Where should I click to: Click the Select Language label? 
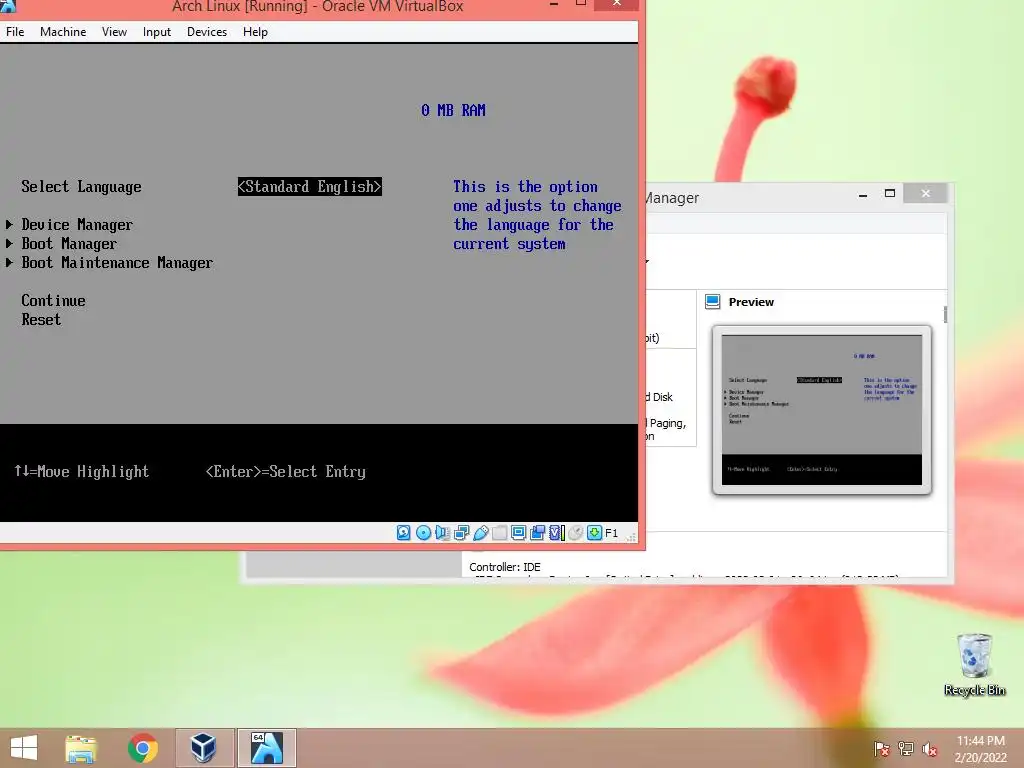(81, 187)
